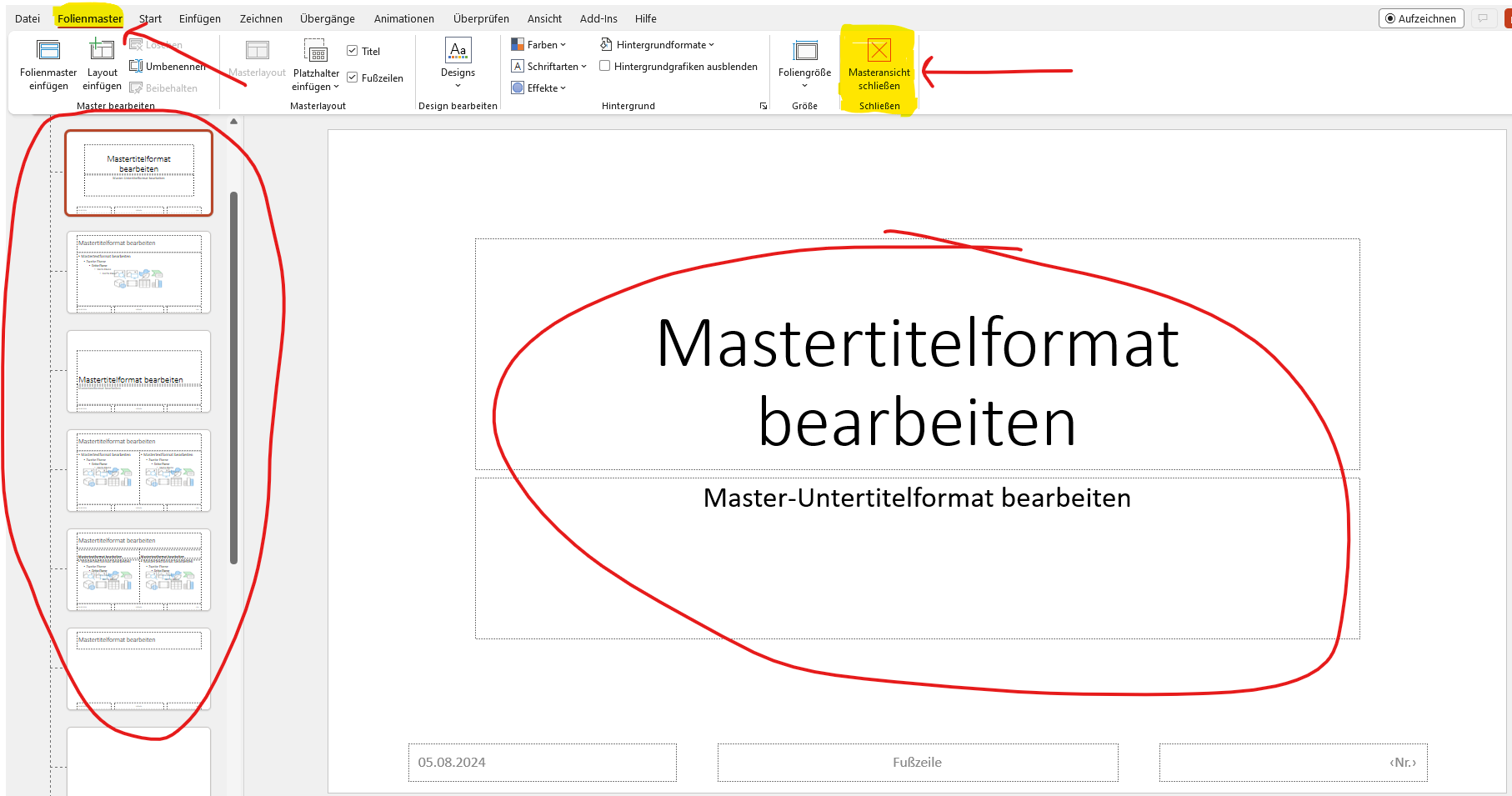Click the Folienmaster einfügen icon
The width and height of the screenshot is (1512, 796).
pyautogui.click(x=48, y=52)
